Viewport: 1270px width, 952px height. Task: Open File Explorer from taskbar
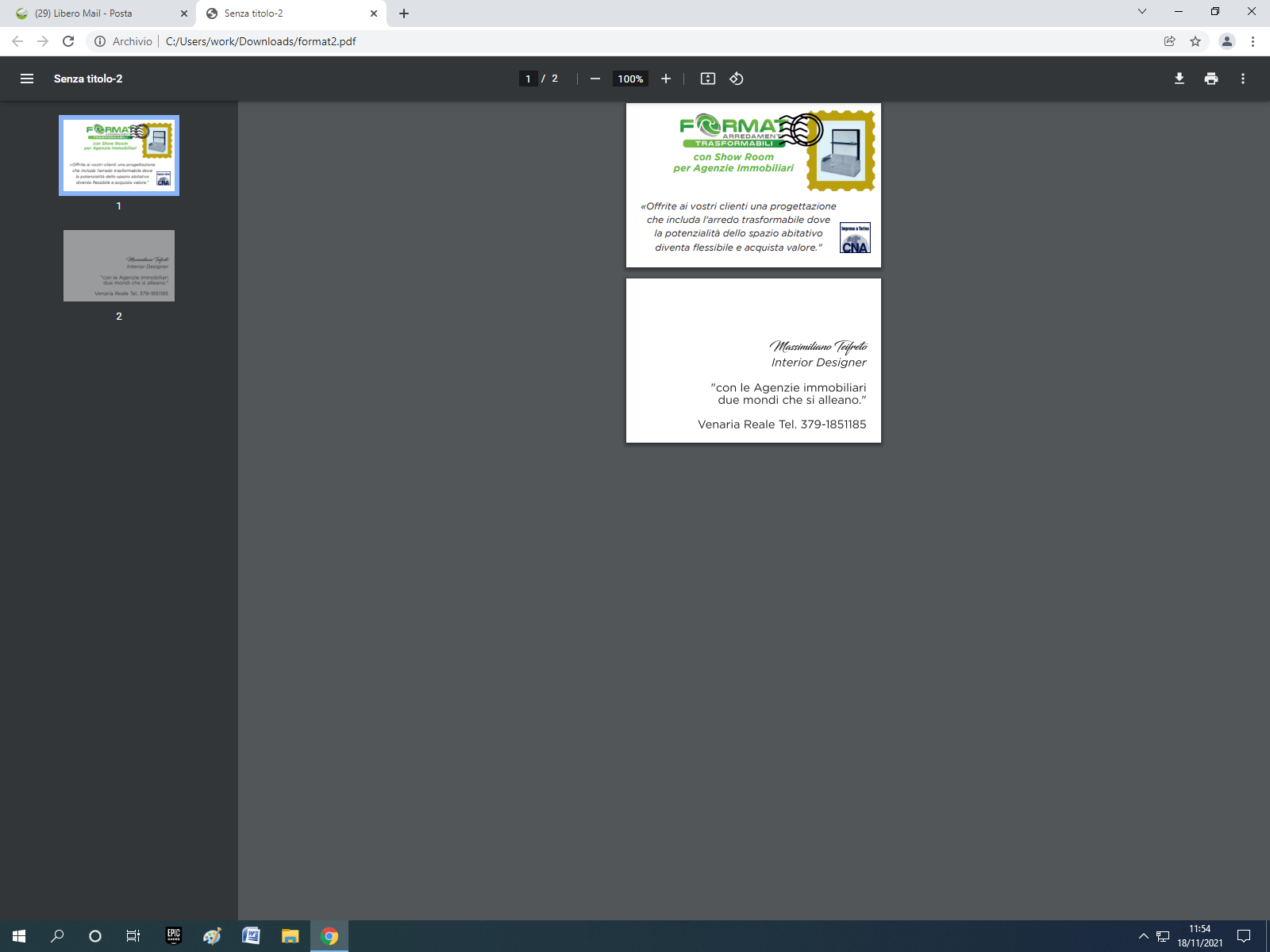click(x=290, y=936)
